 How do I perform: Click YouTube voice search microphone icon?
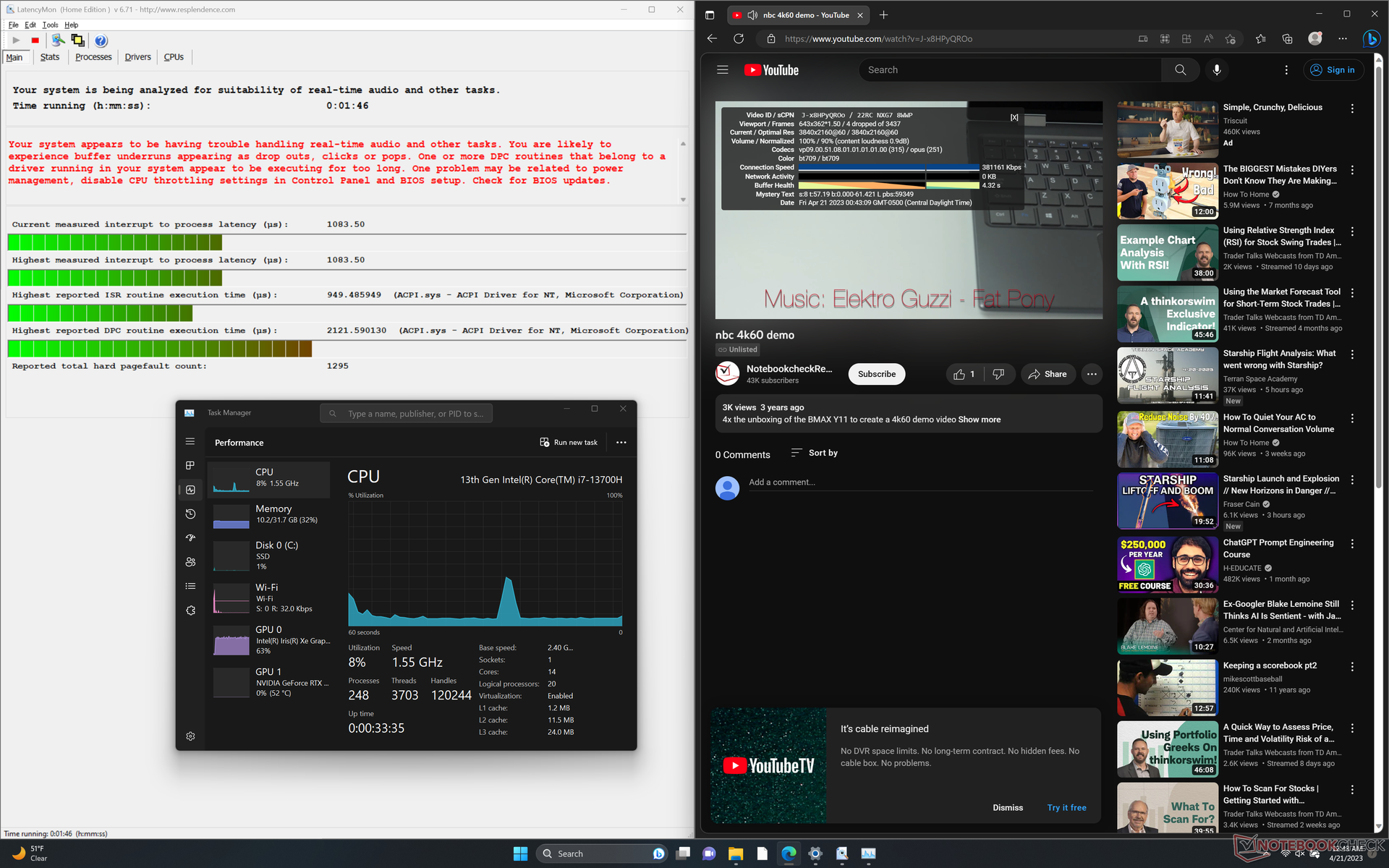(1217, 70)
